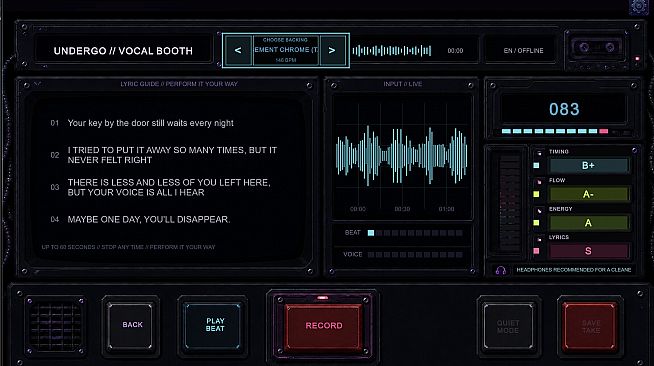The image size is (654, 366).
Task: Click the 01:00 waveform time label
Action: 446,209
